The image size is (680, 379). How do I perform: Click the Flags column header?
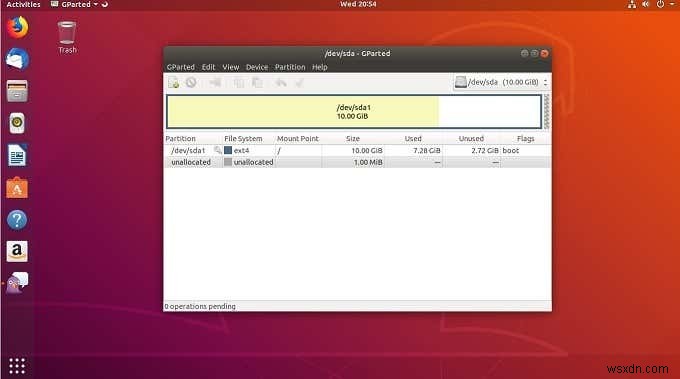[525, 139]
